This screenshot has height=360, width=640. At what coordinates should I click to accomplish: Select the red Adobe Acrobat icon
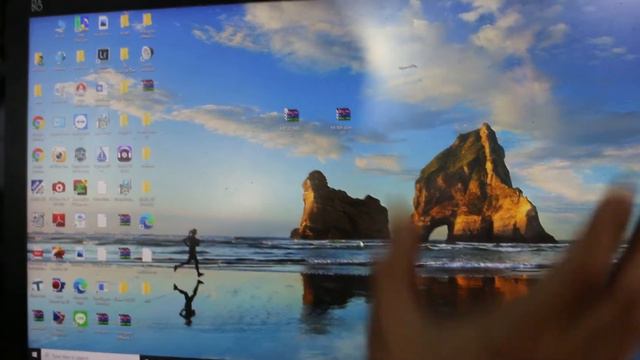tap(59, 220)
